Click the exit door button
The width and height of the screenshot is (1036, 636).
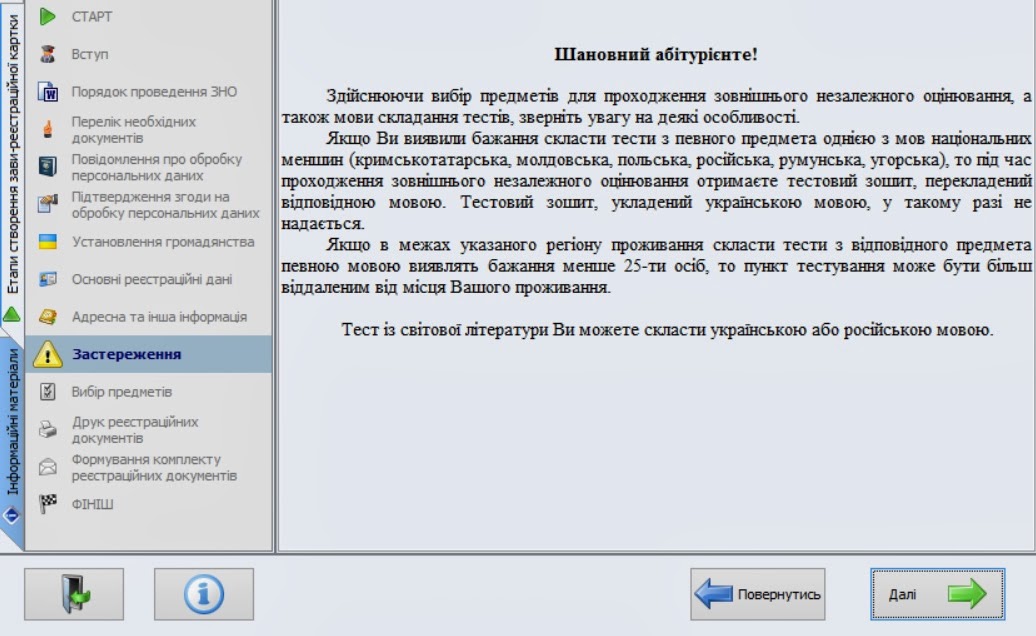click(74, 594)
